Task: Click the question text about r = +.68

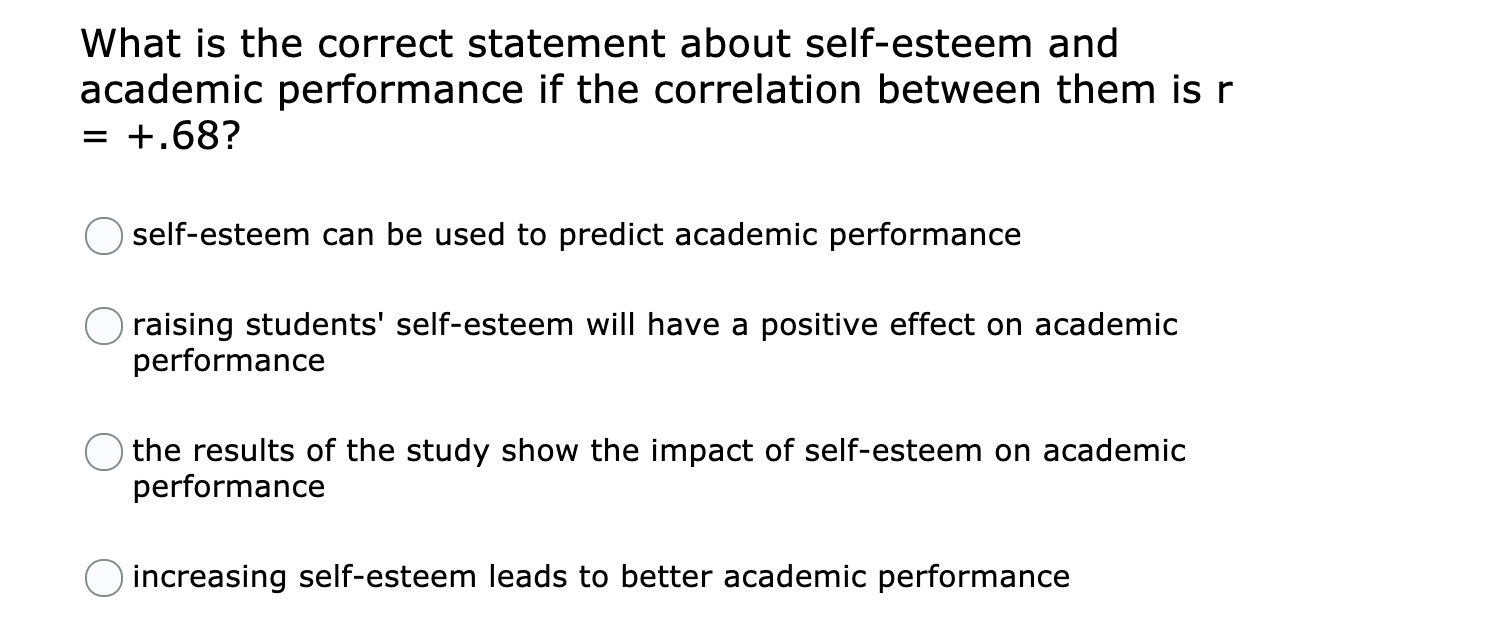Action: click(x=600, y=88)
